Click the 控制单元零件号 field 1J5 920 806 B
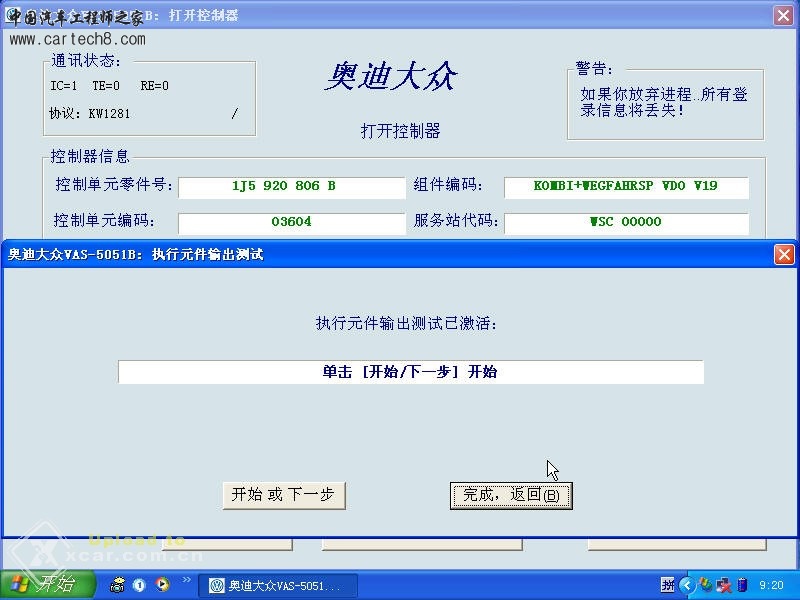 [x=291, y=187]
